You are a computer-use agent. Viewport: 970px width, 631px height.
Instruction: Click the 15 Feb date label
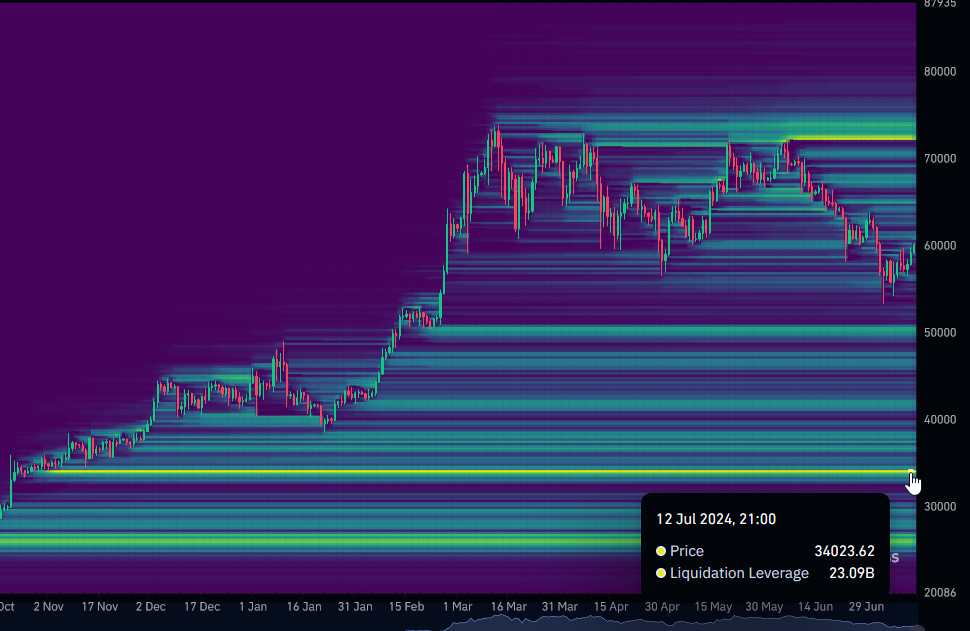click(x=406, y=607)
